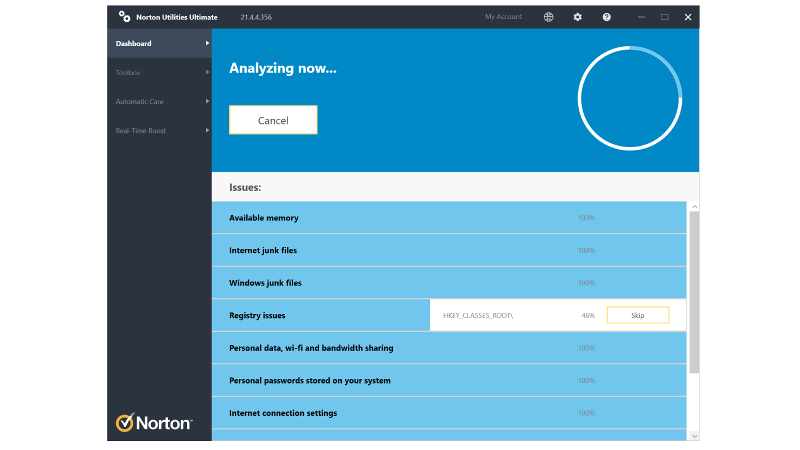Select Personal data, wi-fi and bandwidth sharing row
The image size is (800, 450).
pyautogui.click(x=449, y=348)
